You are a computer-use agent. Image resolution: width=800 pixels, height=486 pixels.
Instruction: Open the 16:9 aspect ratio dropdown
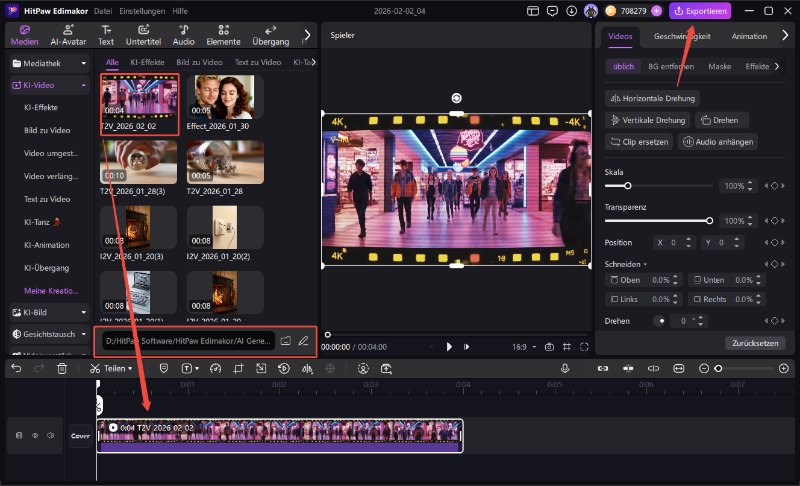(524, 347)
